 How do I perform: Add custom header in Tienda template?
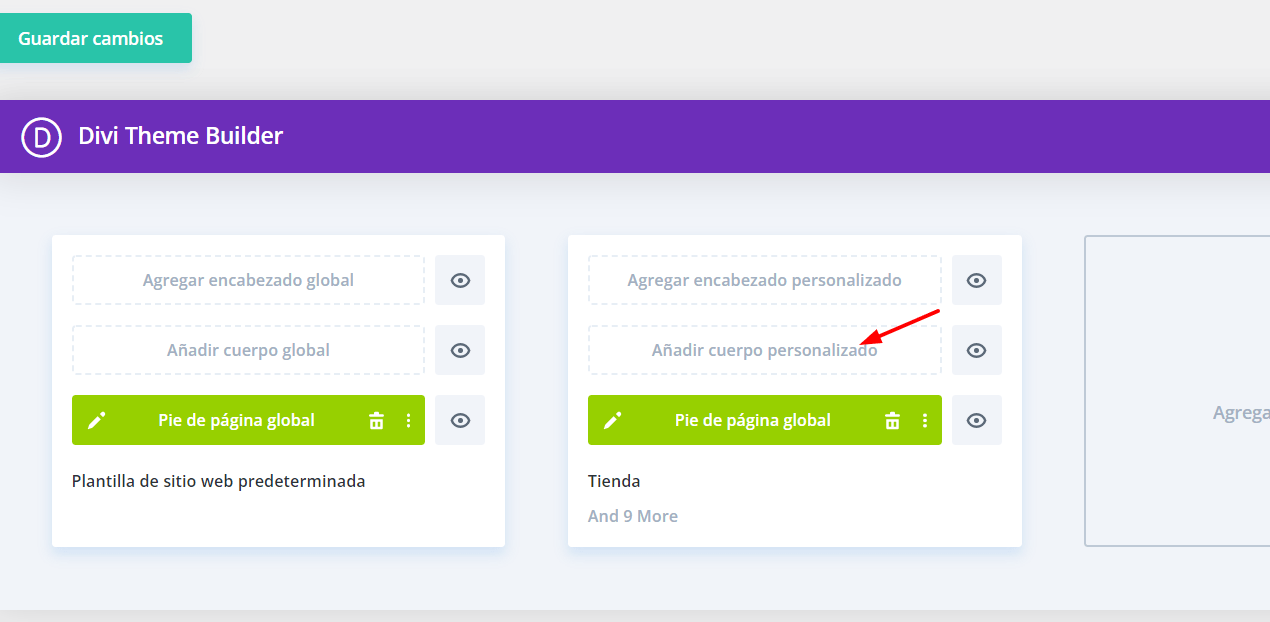pos(764,280)
